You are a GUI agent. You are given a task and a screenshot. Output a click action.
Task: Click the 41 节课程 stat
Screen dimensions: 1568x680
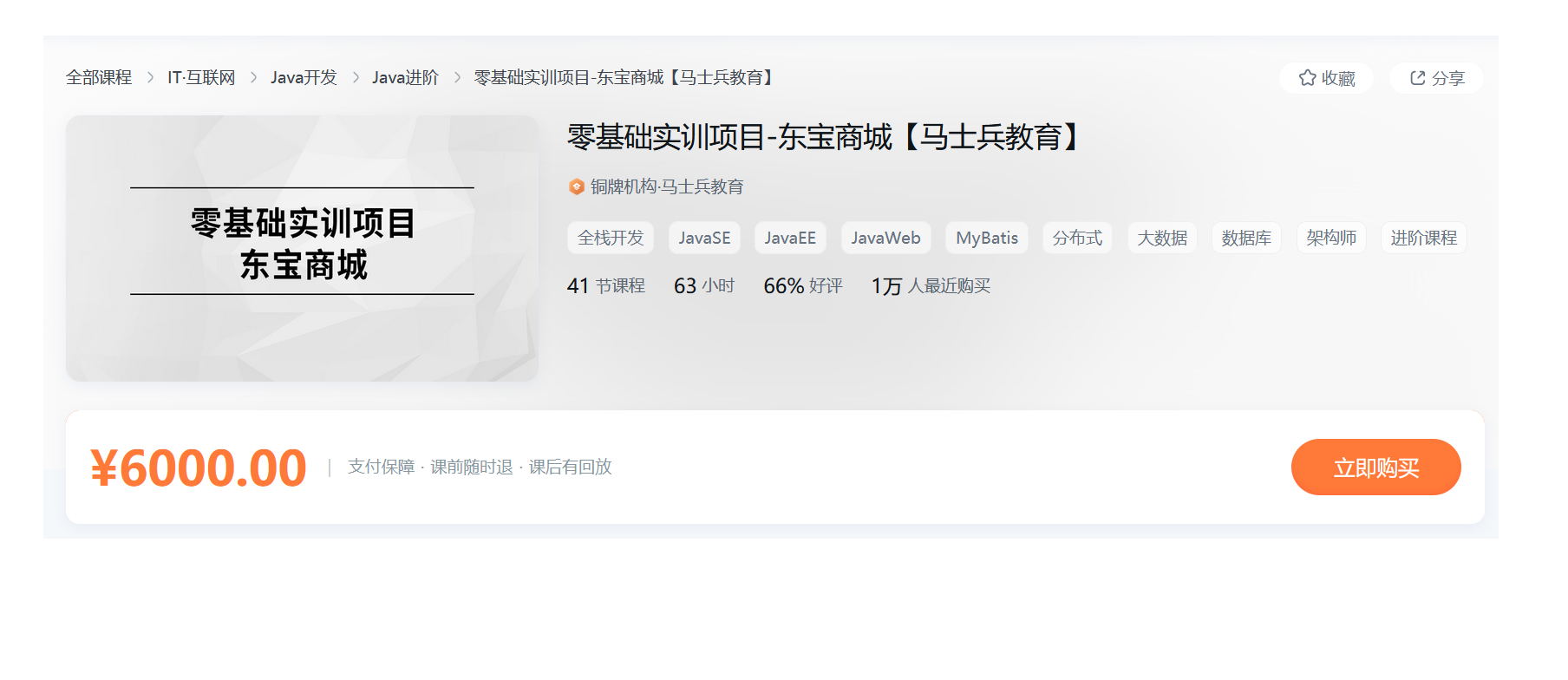pyautogui.click(x=606, y=285)
